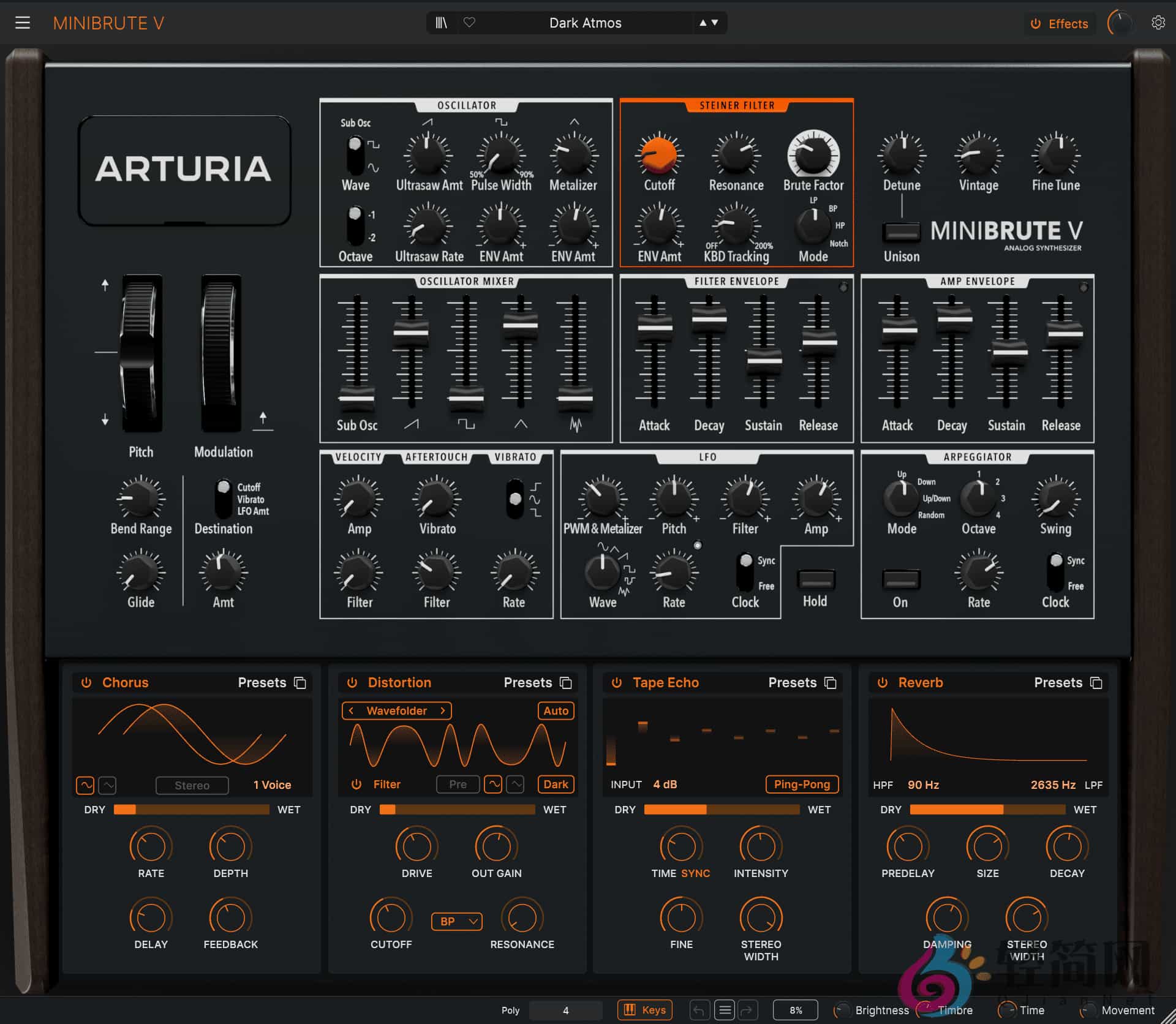Click the undo arrow in bottom bar

pos(699,1010)
